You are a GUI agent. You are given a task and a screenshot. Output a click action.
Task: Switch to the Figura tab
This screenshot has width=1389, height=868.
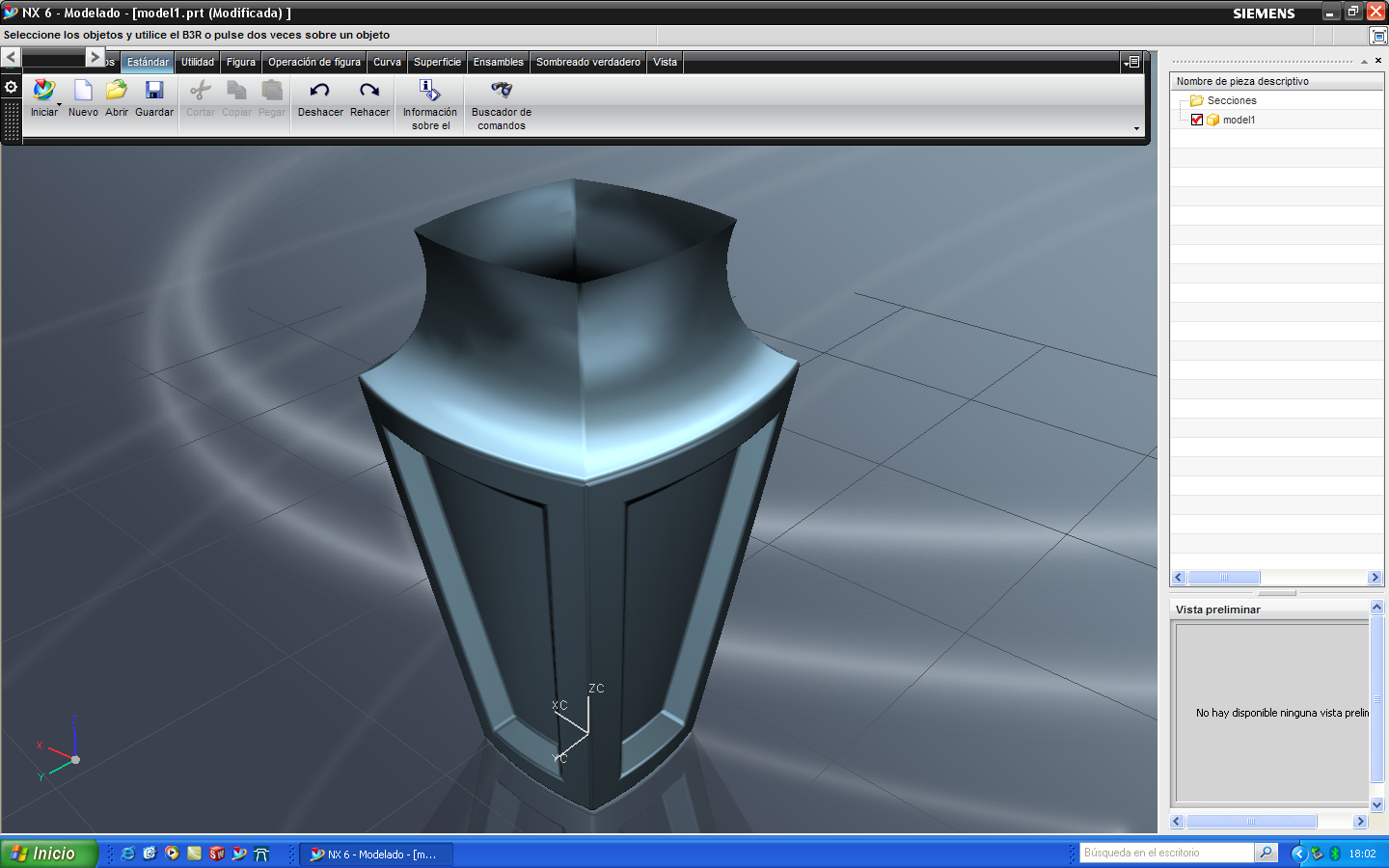(x=241, y=62)
